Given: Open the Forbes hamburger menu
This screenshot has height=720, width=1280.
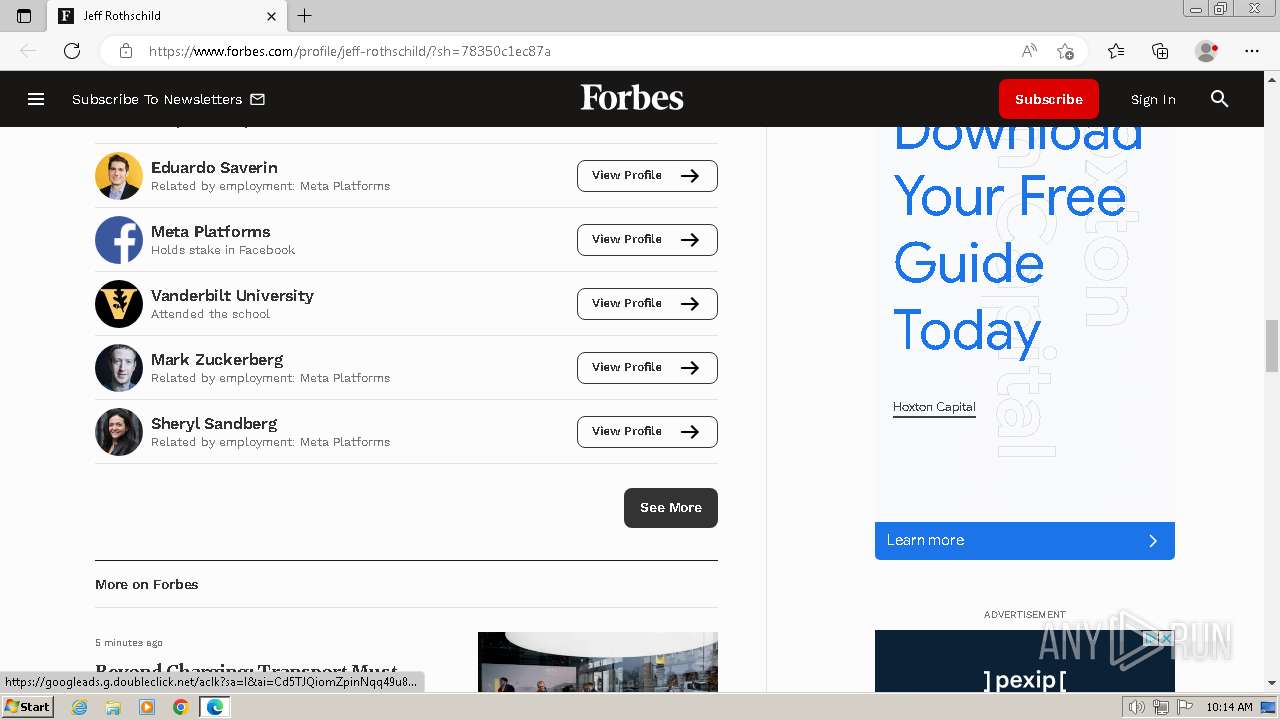Looking at the screenshot, I should tap(36, 99).
